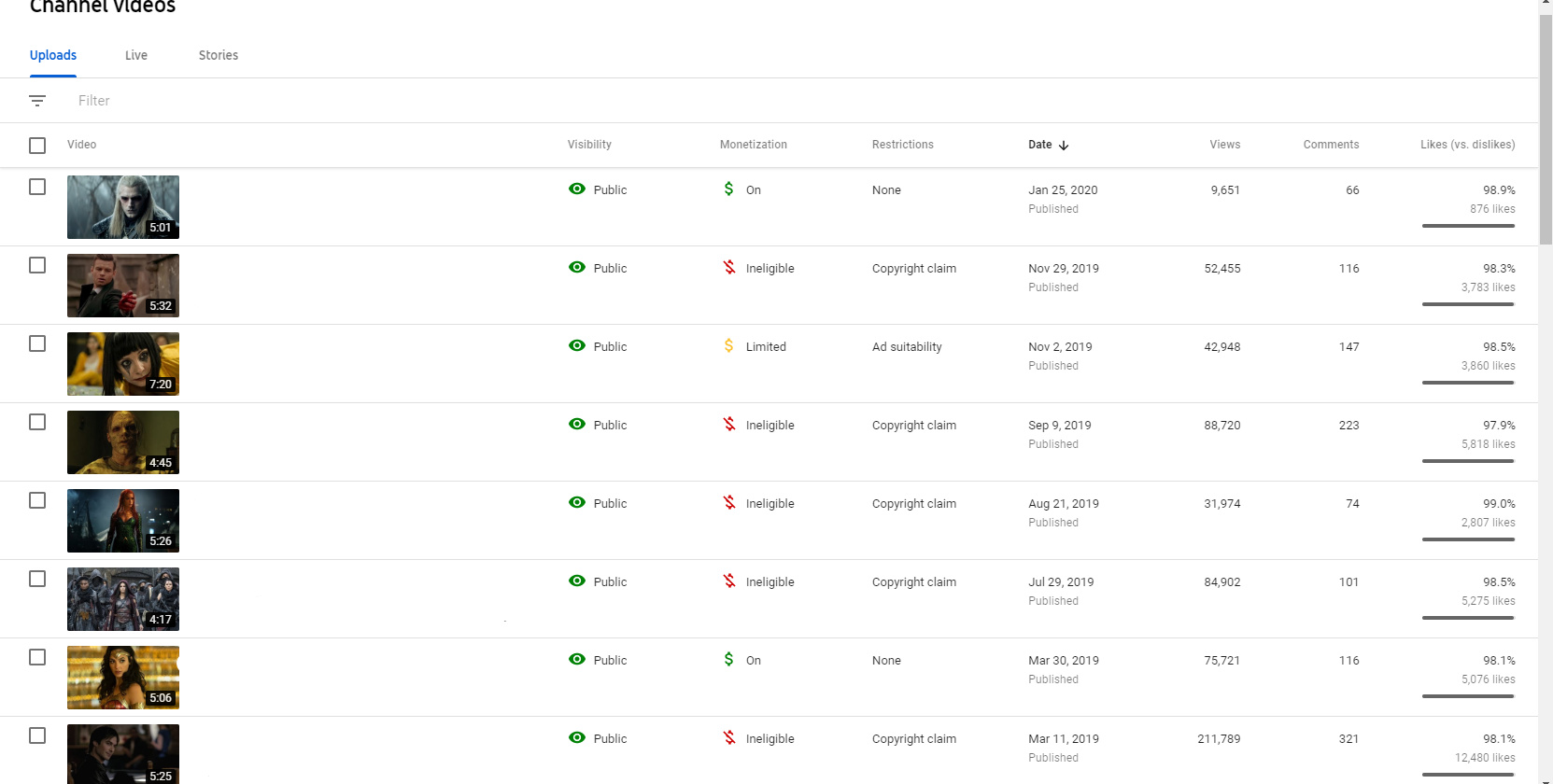Click crossed dollar icon for Jul 29, 2019 video
Screen dimensions: 1553x784
pos(728,581)
